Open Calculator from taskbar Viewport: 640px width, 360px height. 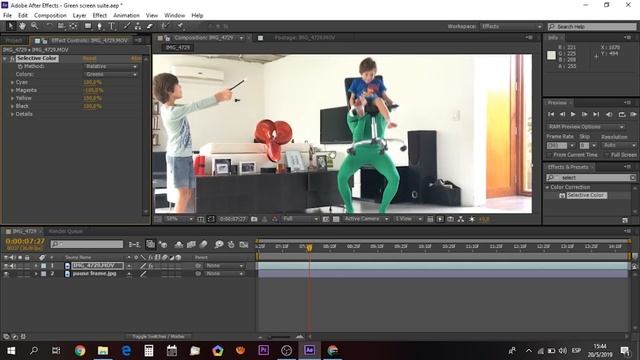149,350
